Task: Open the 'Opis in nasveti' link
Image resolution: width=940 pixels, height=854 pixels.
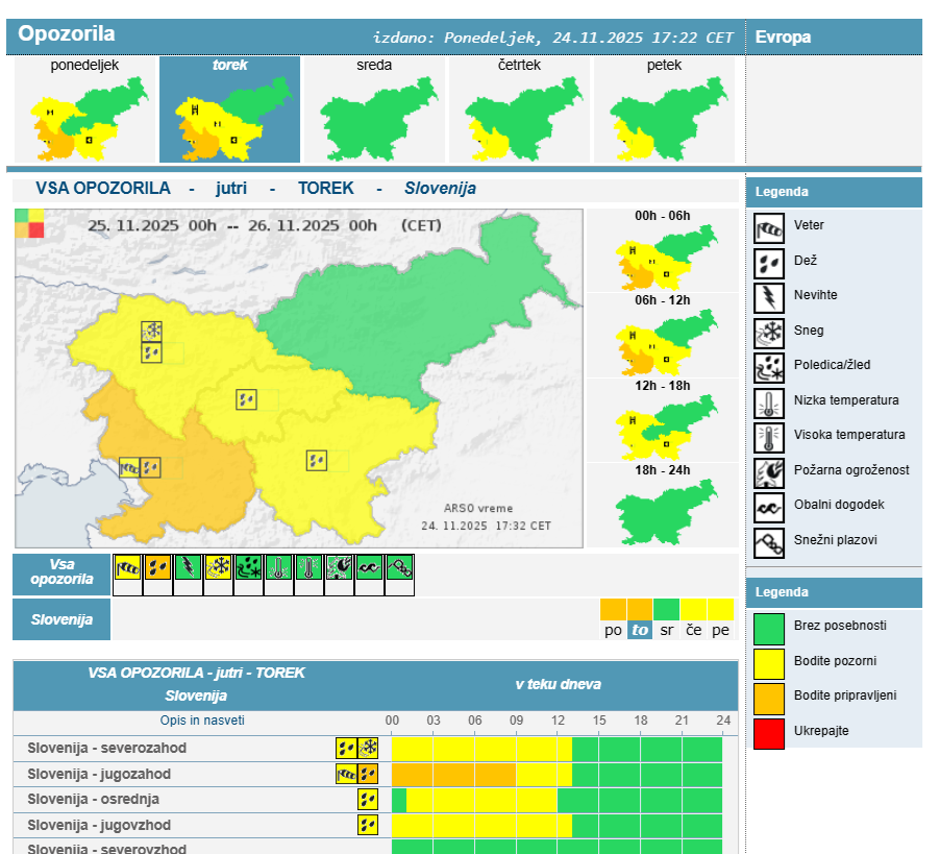Action: (x=202, y=721)
